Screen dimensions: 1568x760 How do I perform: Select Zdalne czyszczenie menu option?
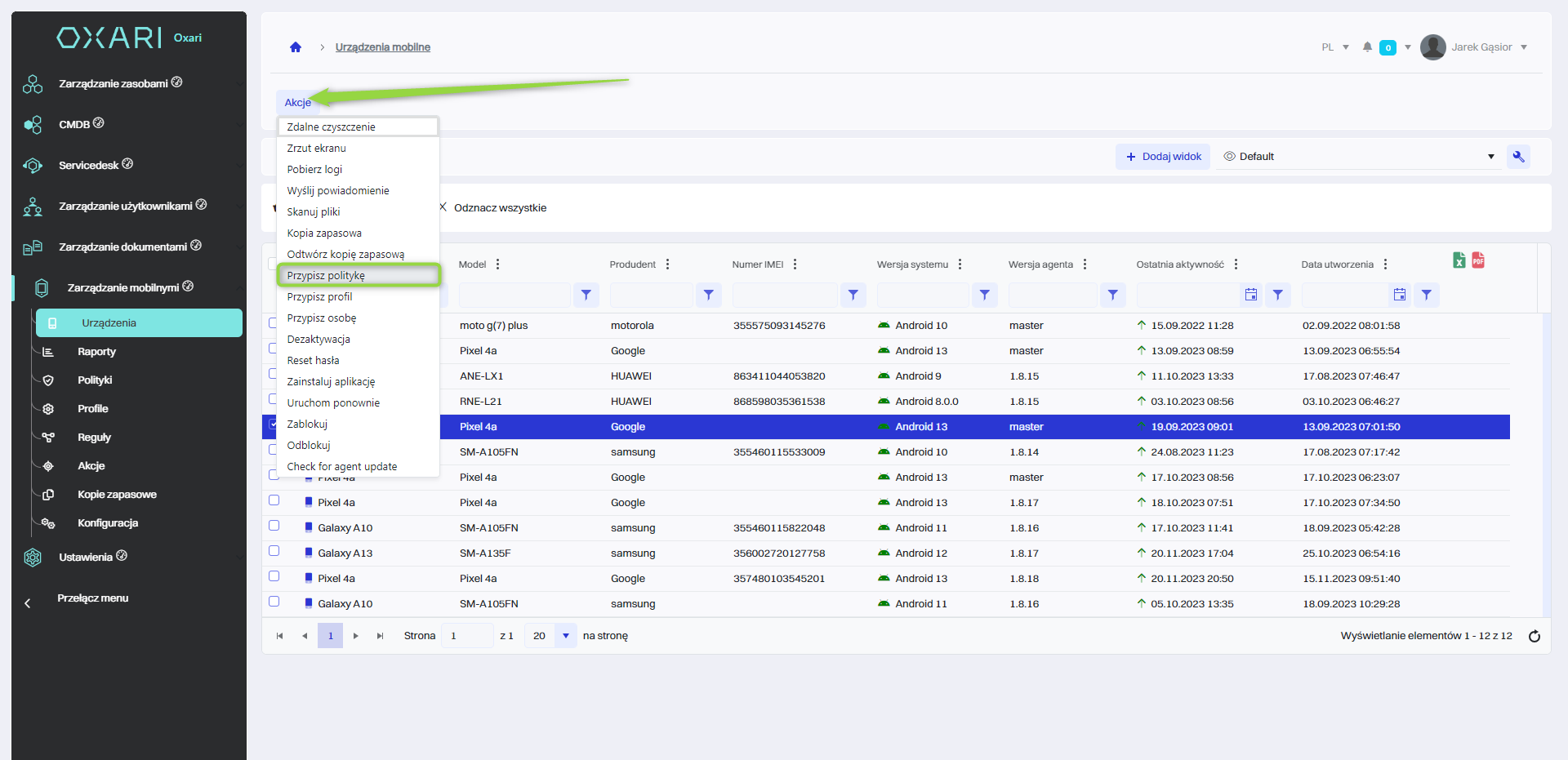331,127
